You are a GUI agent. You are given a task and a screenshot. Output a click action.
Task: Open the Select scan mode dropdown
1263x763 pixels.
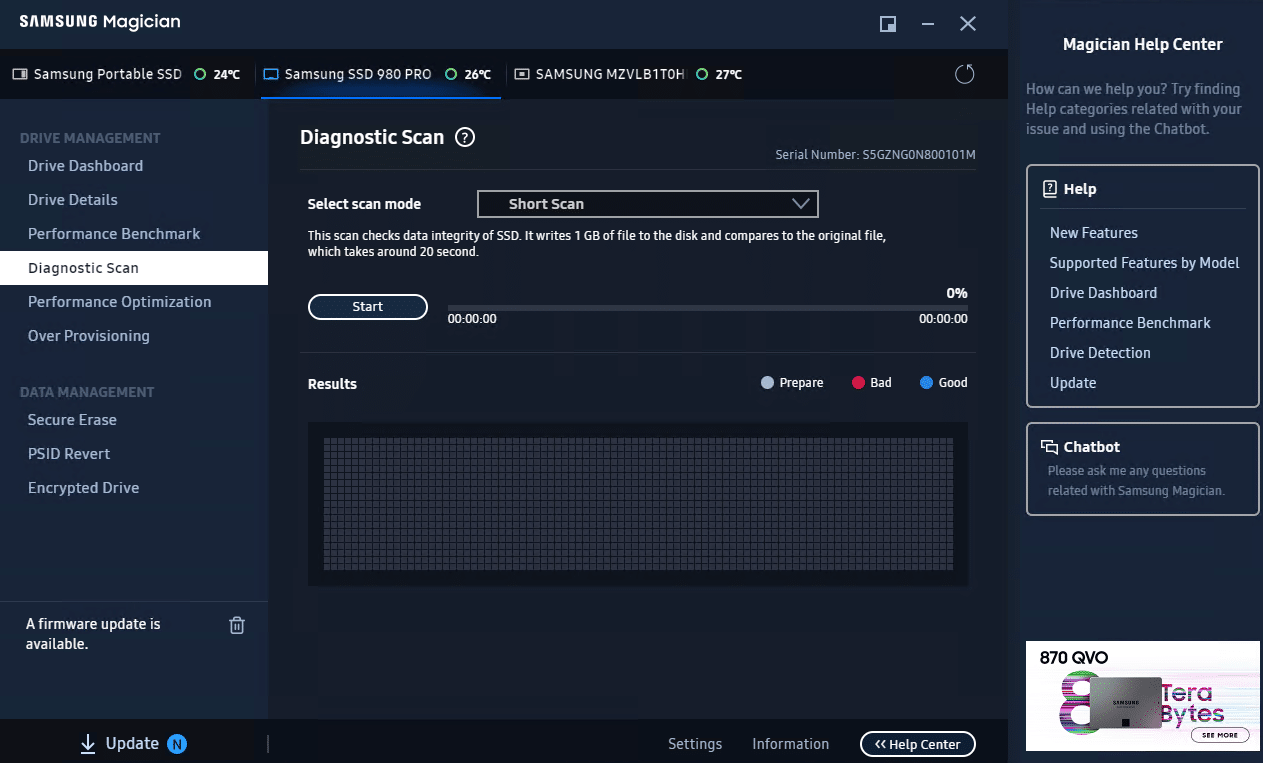click(x=648, y=204)
